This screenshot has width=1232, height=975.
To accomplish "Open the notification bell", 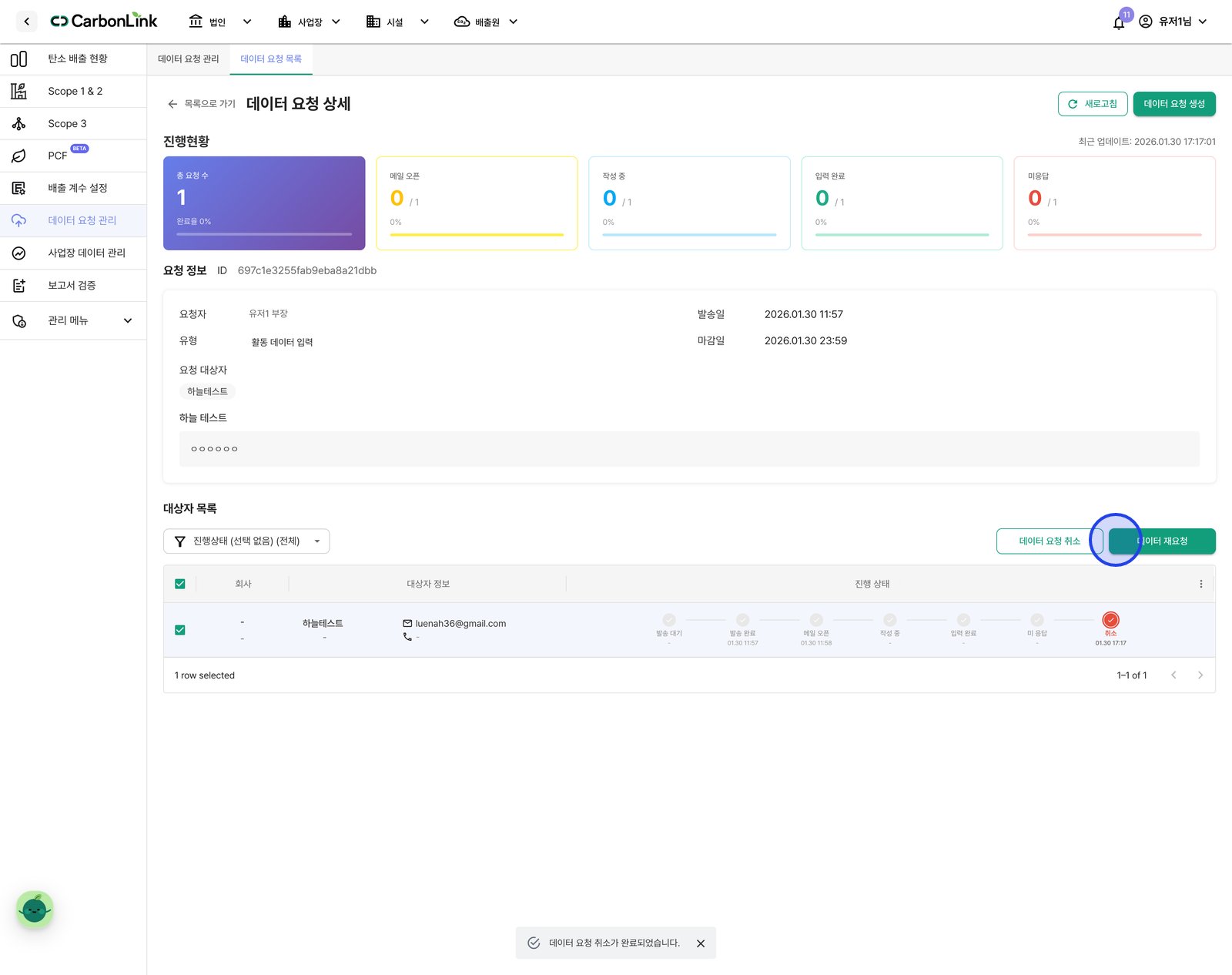I will (x=1119, y=22).
